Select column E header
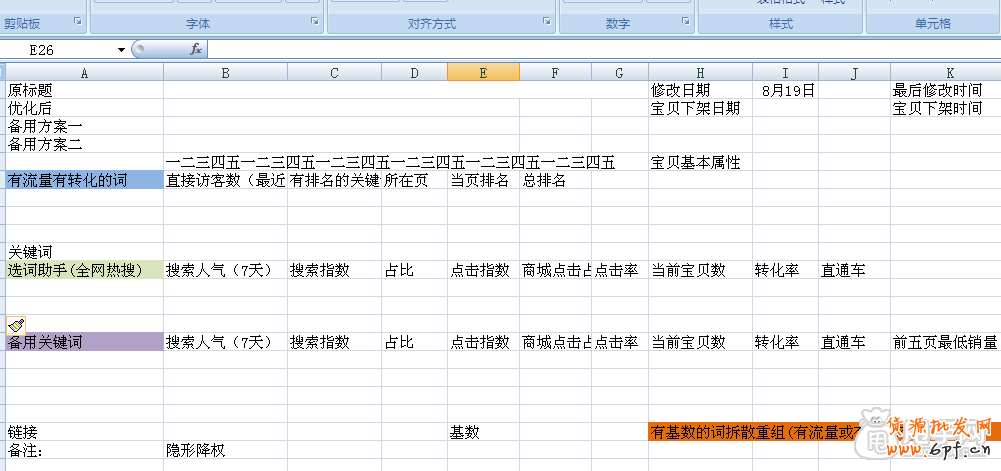Viewport: 1001px width, 471px height. [483, 72]
